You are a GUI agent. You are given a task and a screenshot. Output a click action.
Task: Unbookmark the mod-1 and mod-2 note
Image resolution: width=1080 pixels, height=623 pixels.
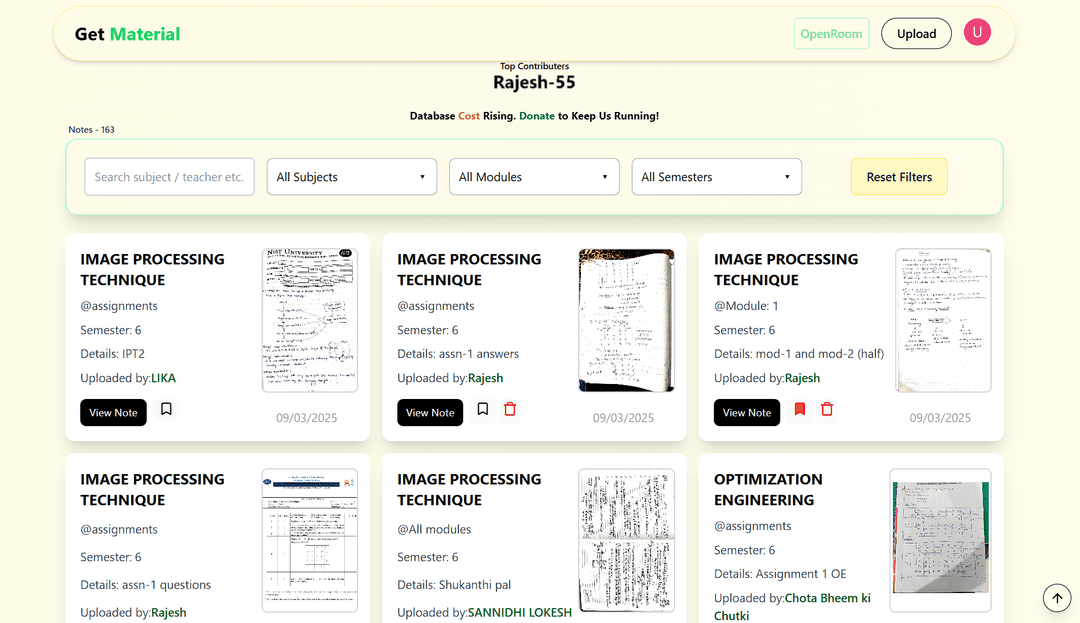[x=799, y=410]
